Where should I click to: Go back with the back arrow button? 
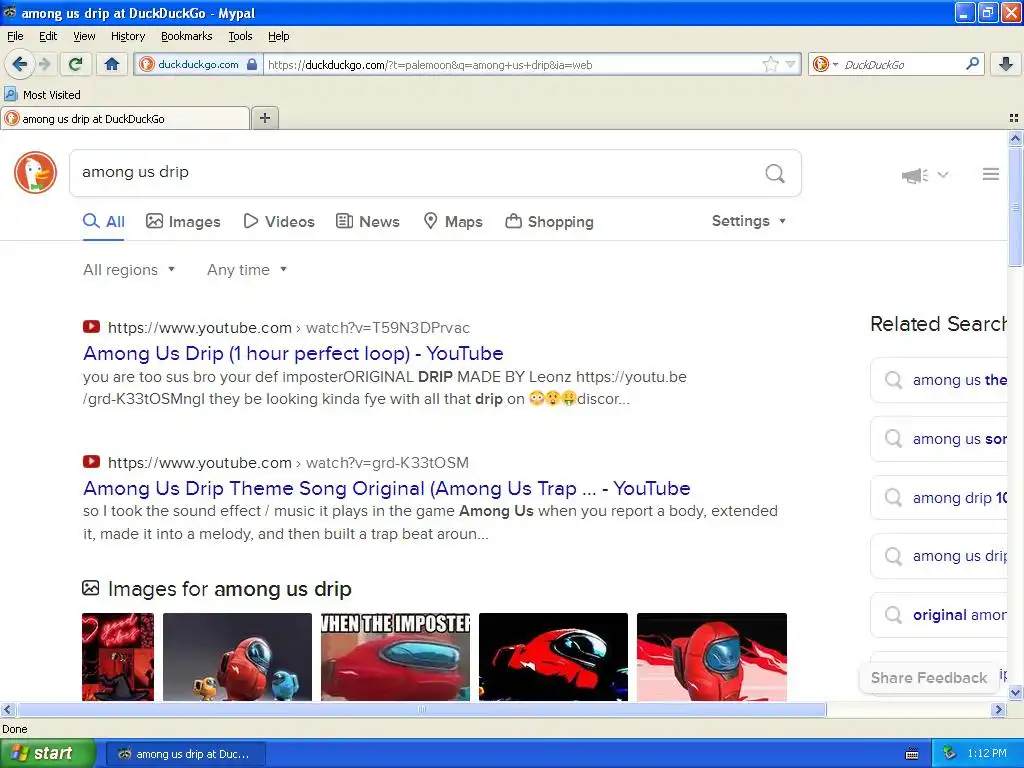click(x=20, y=64)
